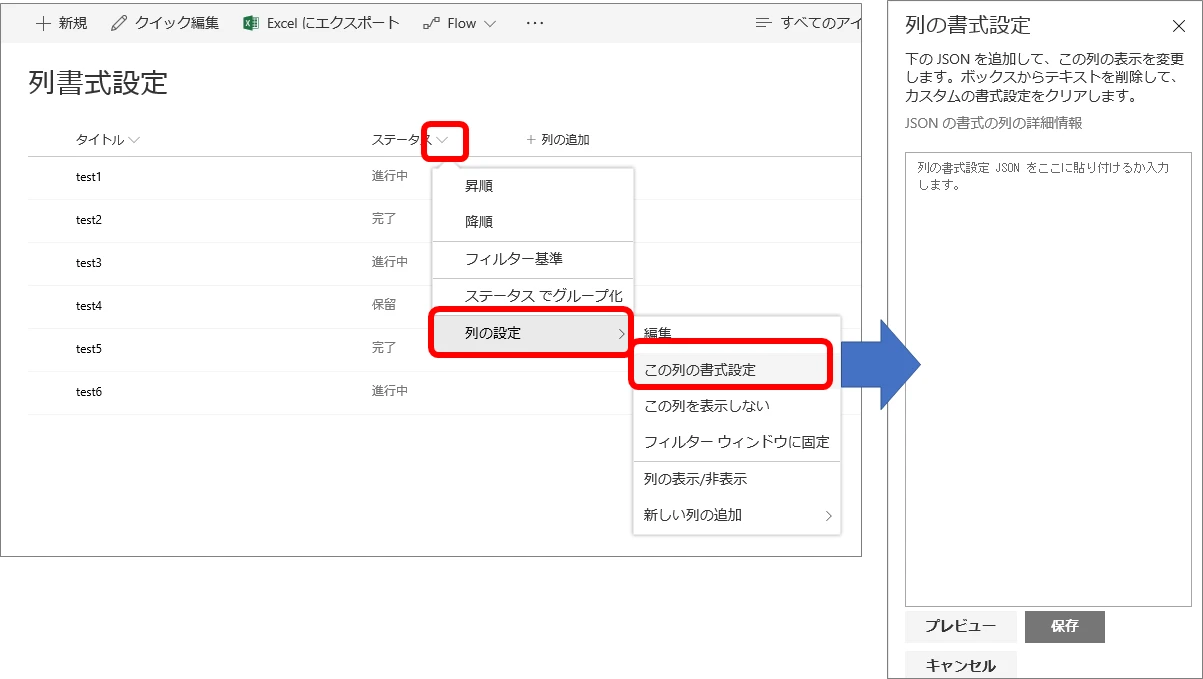Choose ステータス でグループ化 menu entry
The height and width of the screenshot is (679, 1203).
tap(533, 296)
